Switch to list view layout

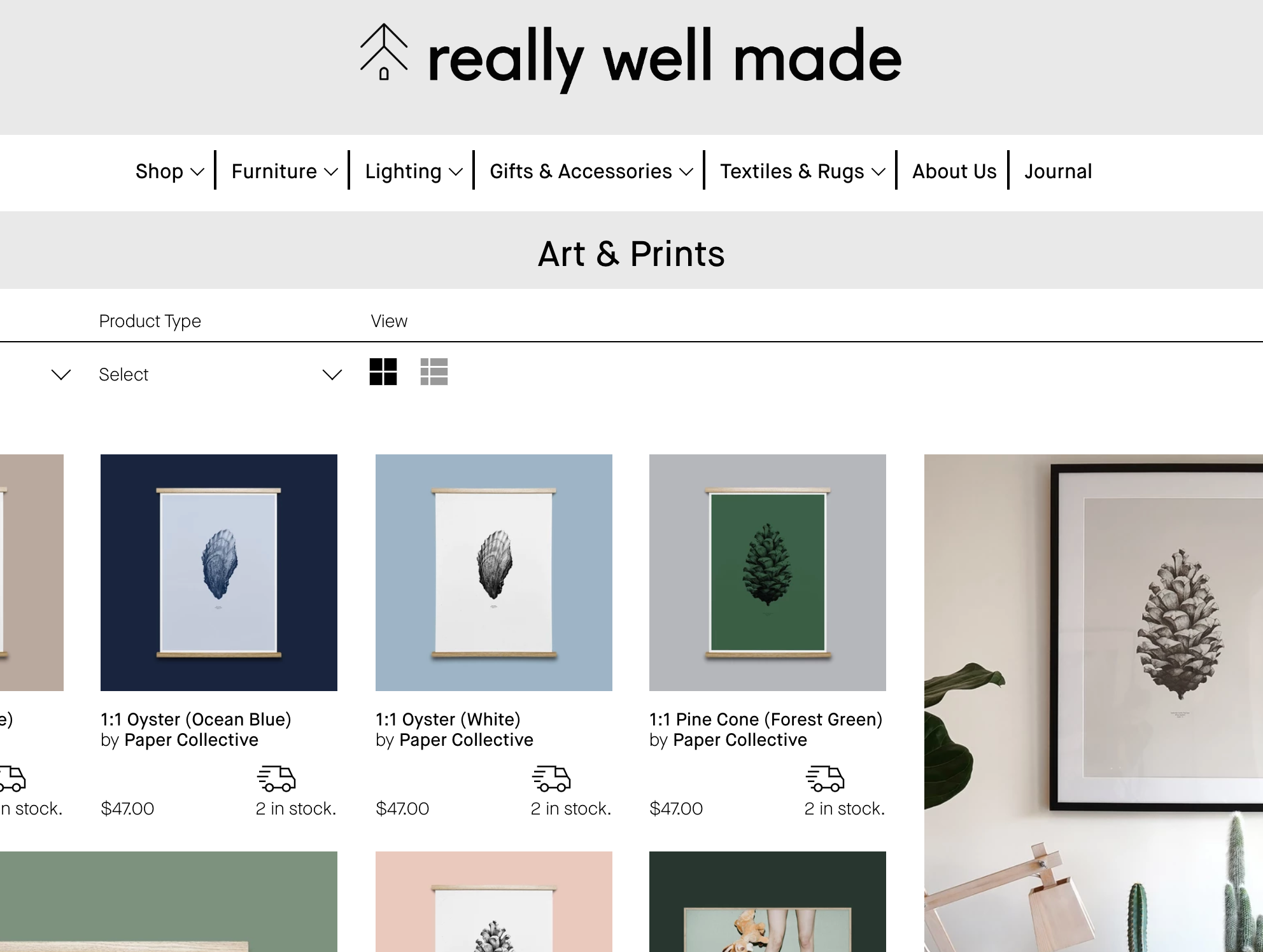coord(434,372)
